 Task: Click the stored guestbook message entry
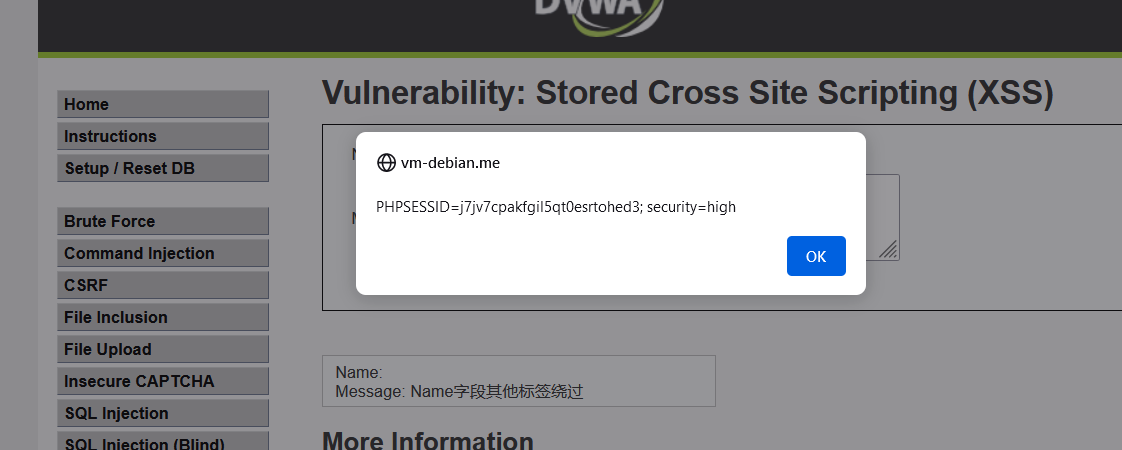(x=518, y=381)
